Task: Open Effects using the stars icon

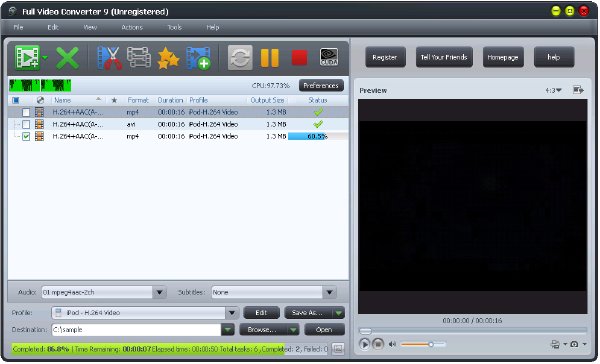Action: (168, 58)
